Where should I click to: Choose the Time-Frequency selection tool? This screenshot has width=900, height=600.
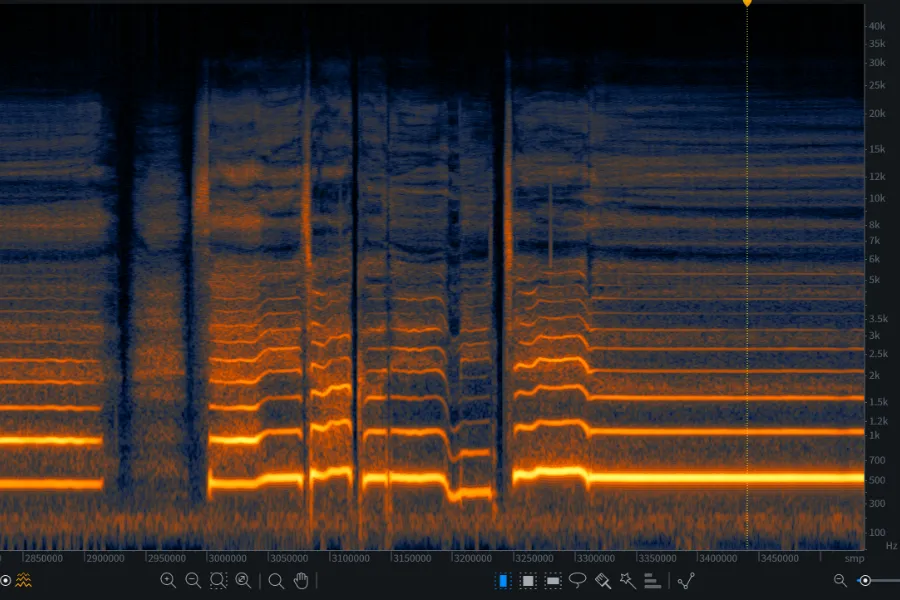click(528, 580)
